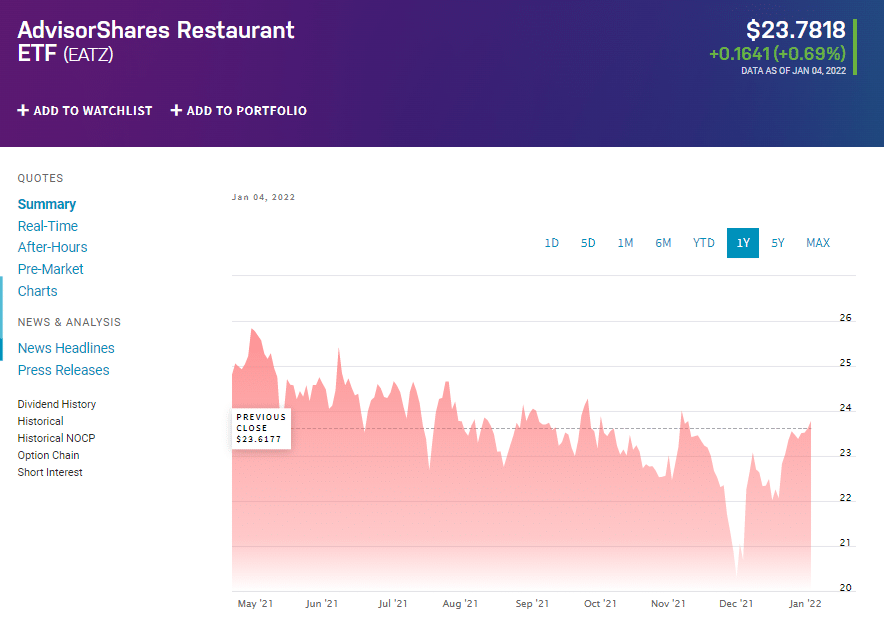Click the Jan '22 x-axis label
The height and width of the screenshot is (636, 884).
click(x=805, y=603)
